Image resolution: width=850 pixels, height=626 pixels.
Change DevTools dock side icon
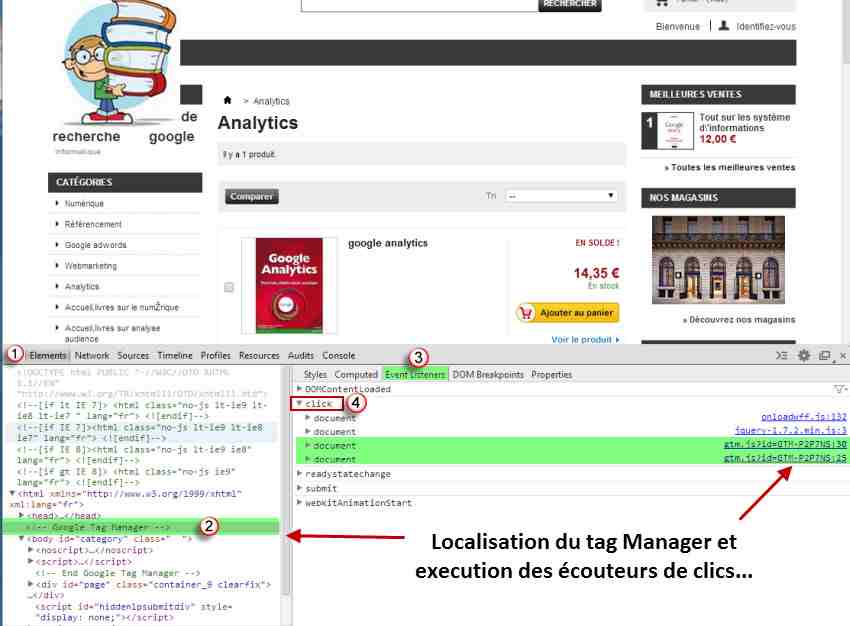(825, 356)
